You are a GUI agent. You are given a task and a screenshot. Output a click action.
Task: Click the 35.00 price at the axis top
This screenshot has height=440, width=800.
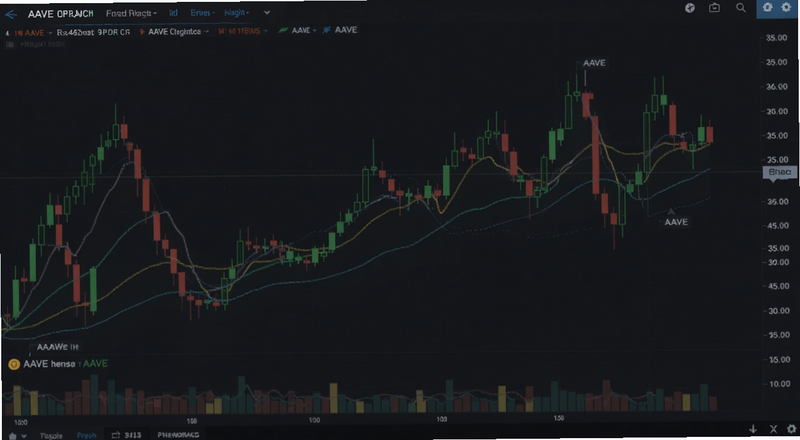tap(777, 38)
